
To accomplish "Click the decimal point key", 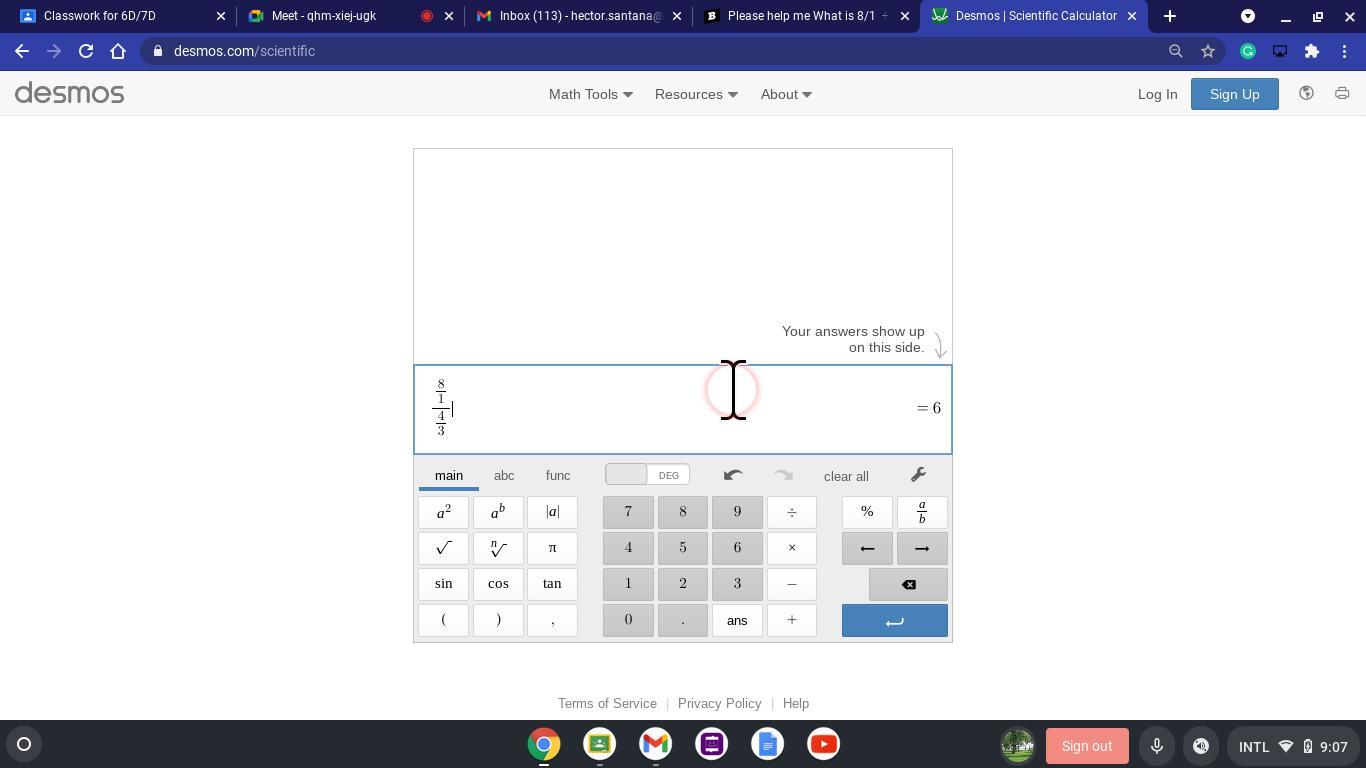I will [x=683, y=620].
